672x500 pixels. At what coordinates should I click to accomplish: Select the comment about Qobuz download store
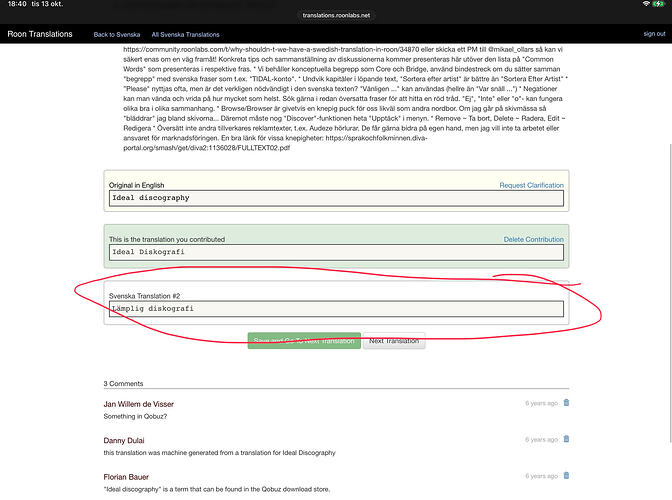[x=216, y=489]
